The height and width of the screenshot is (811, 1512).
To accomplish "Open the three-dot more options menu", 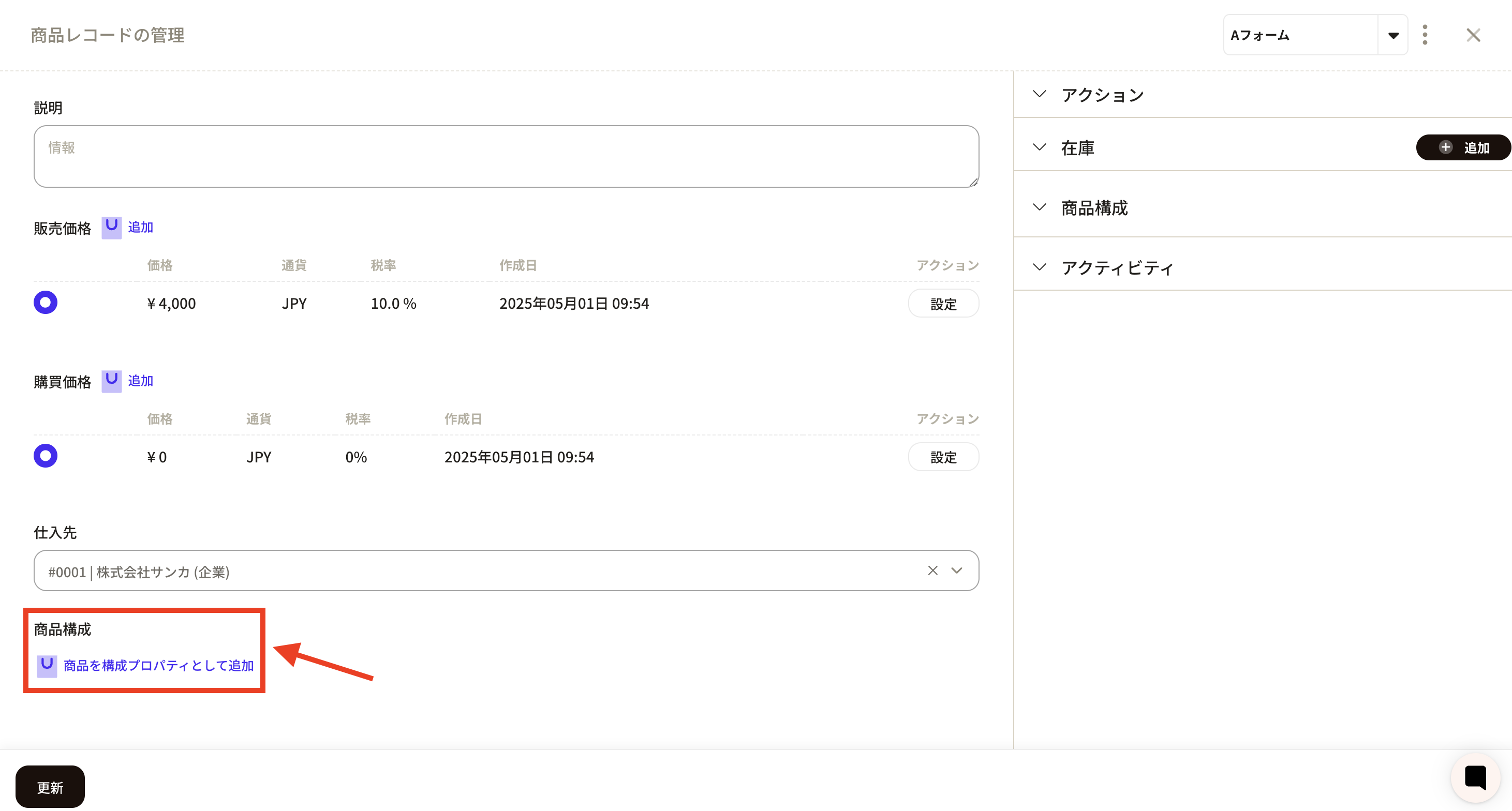I will 1425,35.
